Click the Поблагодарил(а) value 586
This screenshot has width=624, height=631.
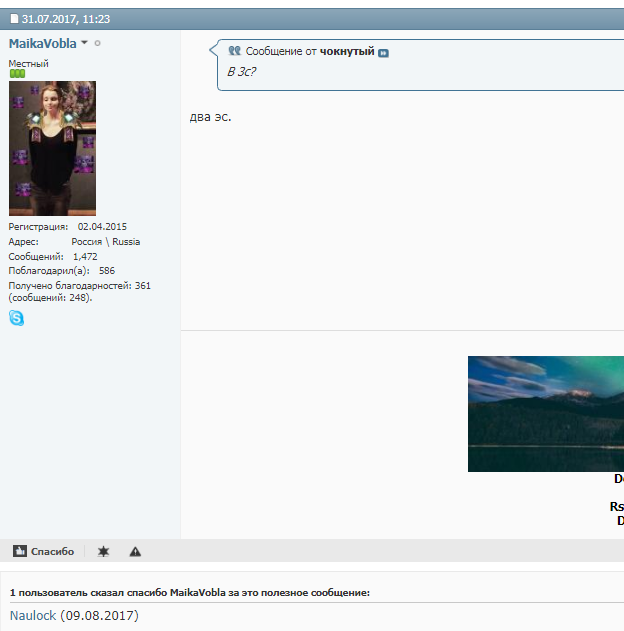pos(107,270)
